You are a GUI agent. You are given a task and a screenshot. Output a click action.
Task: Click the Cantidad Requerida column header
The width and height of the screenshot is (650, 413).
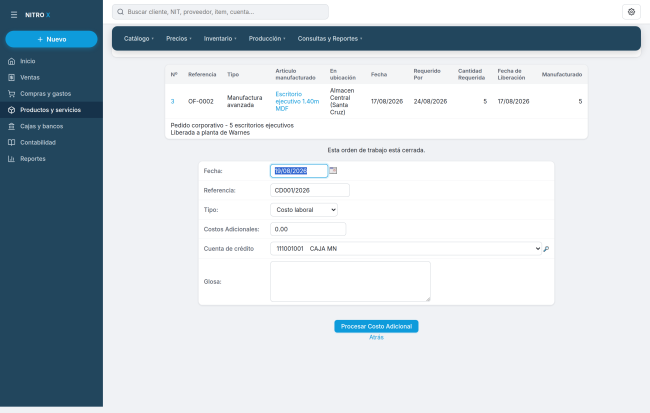[471, 75]
